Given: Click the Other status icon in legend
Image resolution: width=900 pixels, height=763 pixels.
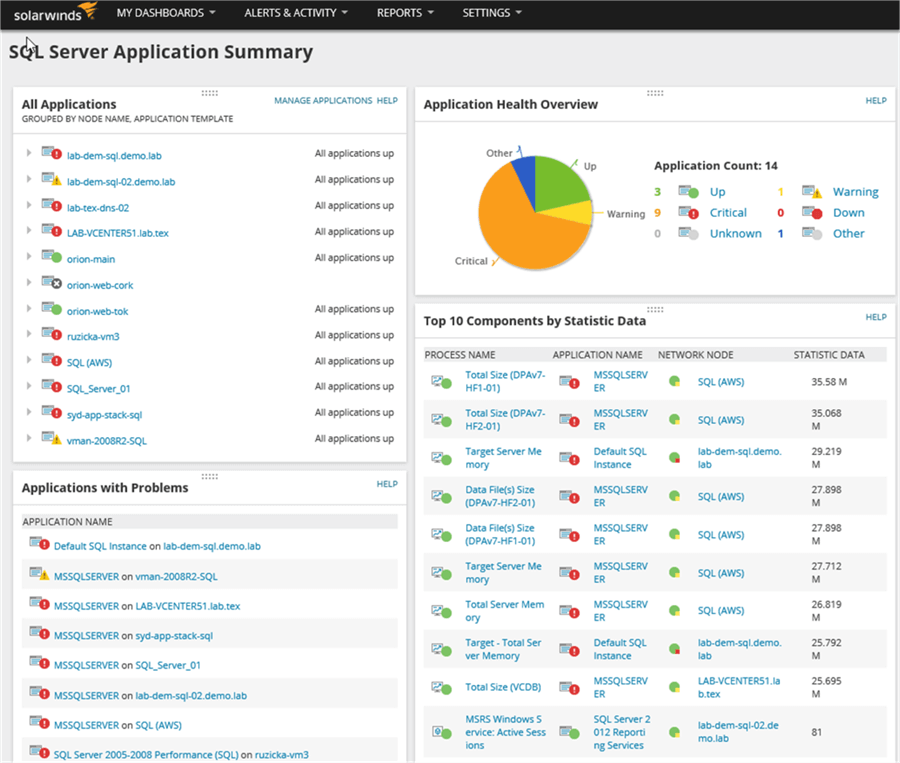Looking at the screenshot, I should 812,233.
